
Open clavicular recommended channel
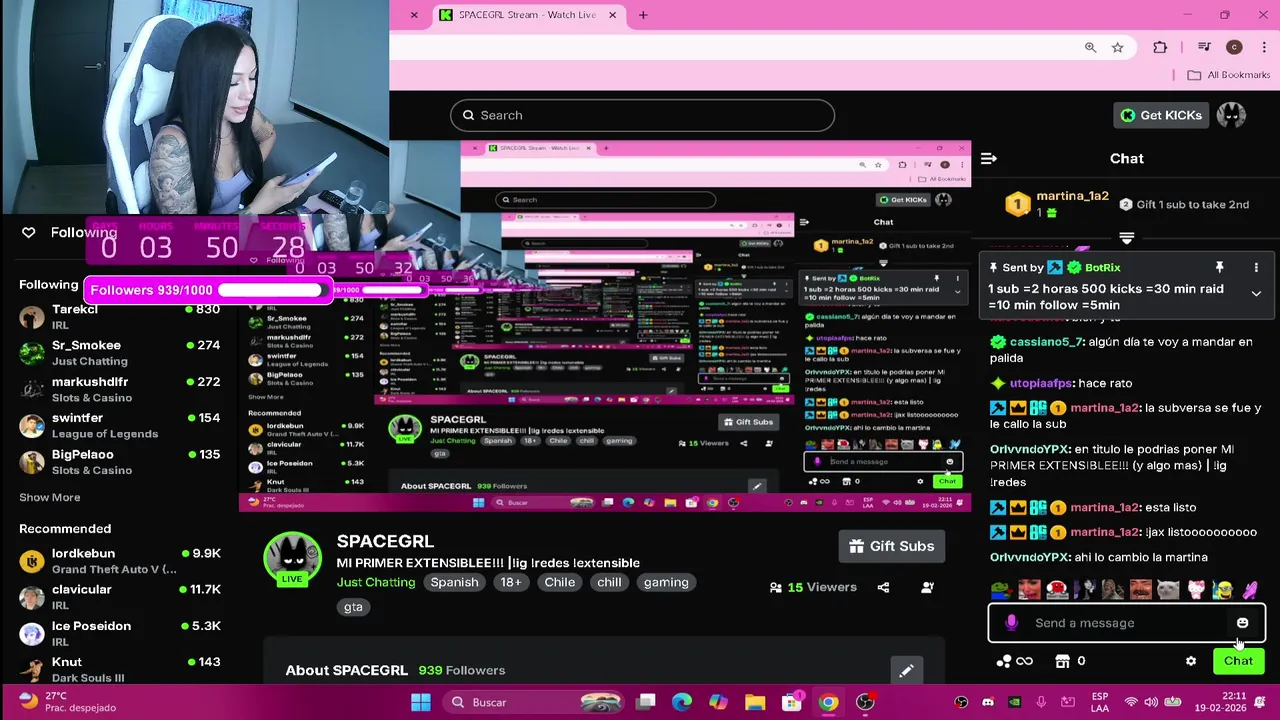pos(120,597)
